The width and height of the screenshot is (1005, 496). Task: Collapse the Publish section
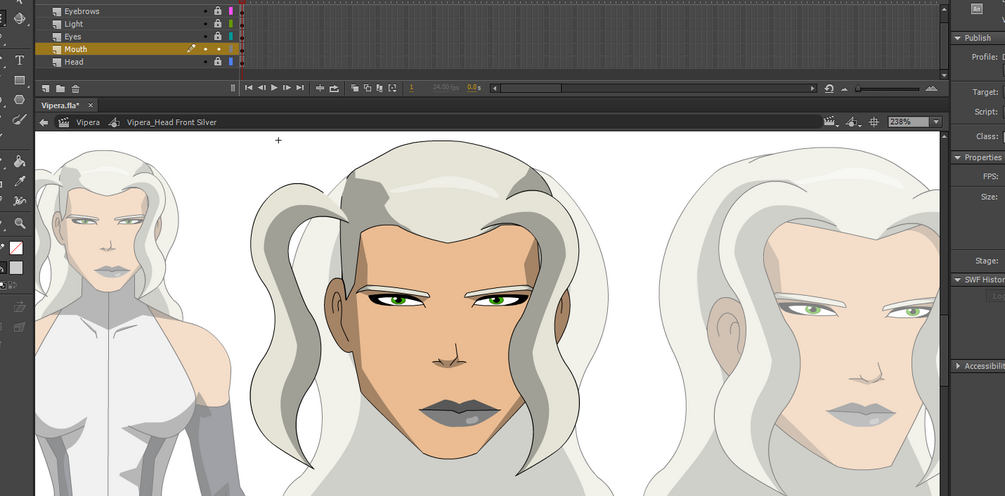(x=958, y=38)
